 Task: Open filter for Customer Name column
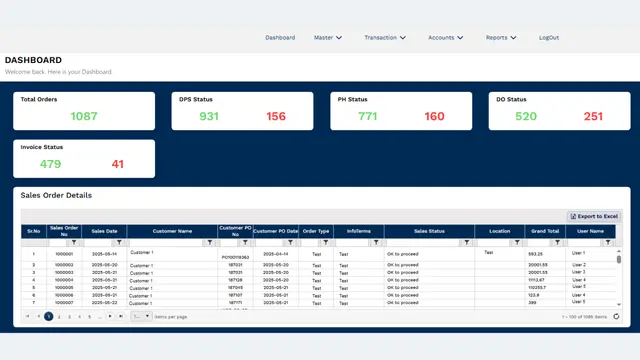pos(209,242)
